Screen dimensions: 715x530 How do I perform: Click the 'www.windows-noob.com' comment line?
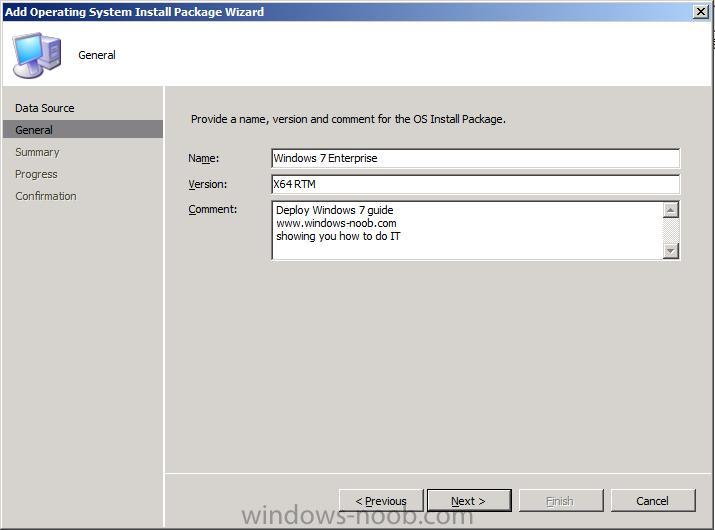(336, 223)
